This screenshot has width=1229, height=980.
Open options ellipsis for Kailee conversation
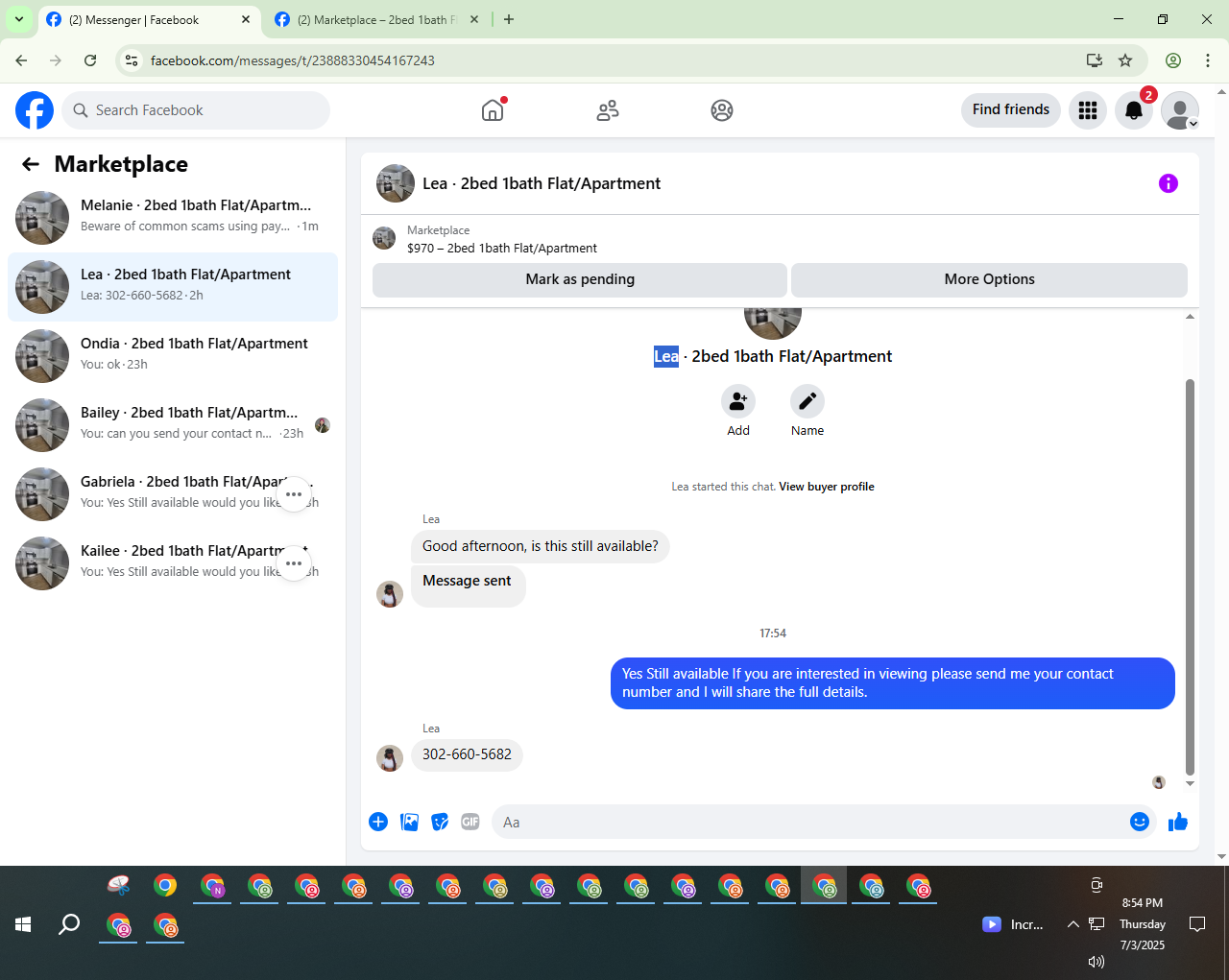tap(294, 563)
